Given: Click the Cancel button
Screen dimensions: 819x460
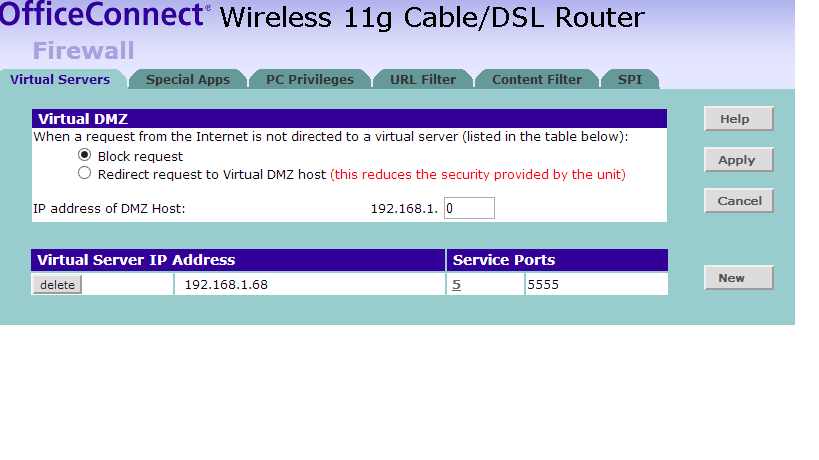Looking at the screenshot, I should click(739, 201).
